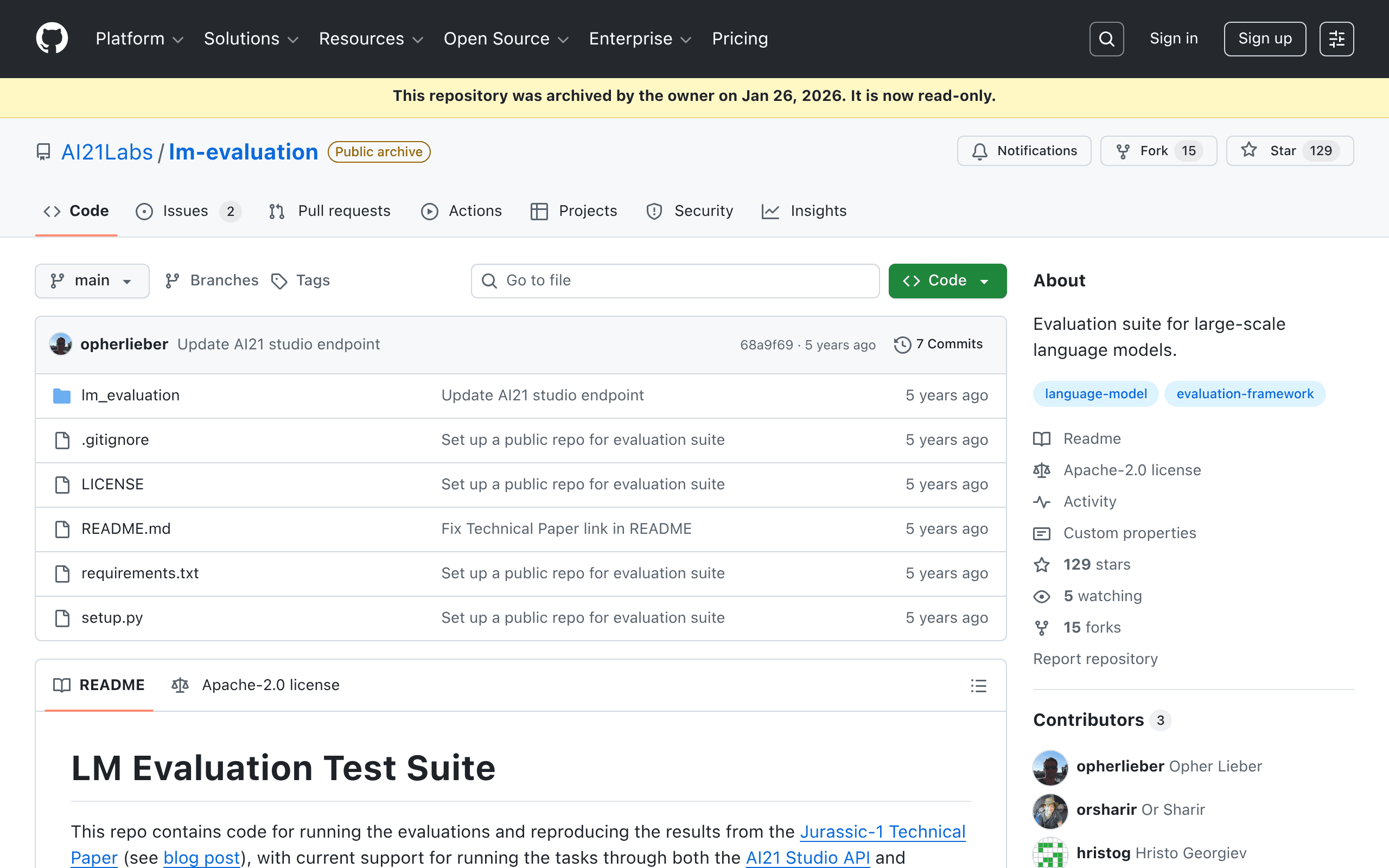Click the Custom properties icon
This screenshot has width=1389, height=868.
(x=1041, y=533)
